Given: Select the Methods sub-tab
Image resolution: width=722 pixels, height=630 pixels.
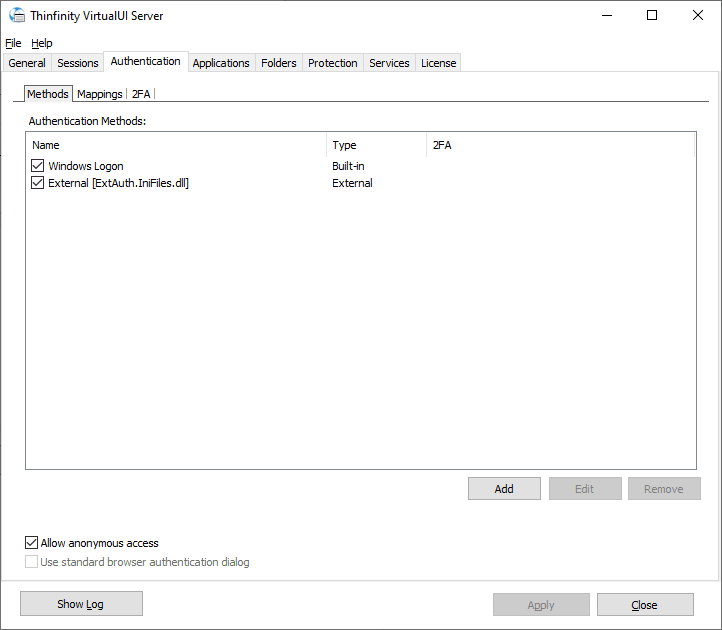Looking at the screenshot, I should (48, 94).
